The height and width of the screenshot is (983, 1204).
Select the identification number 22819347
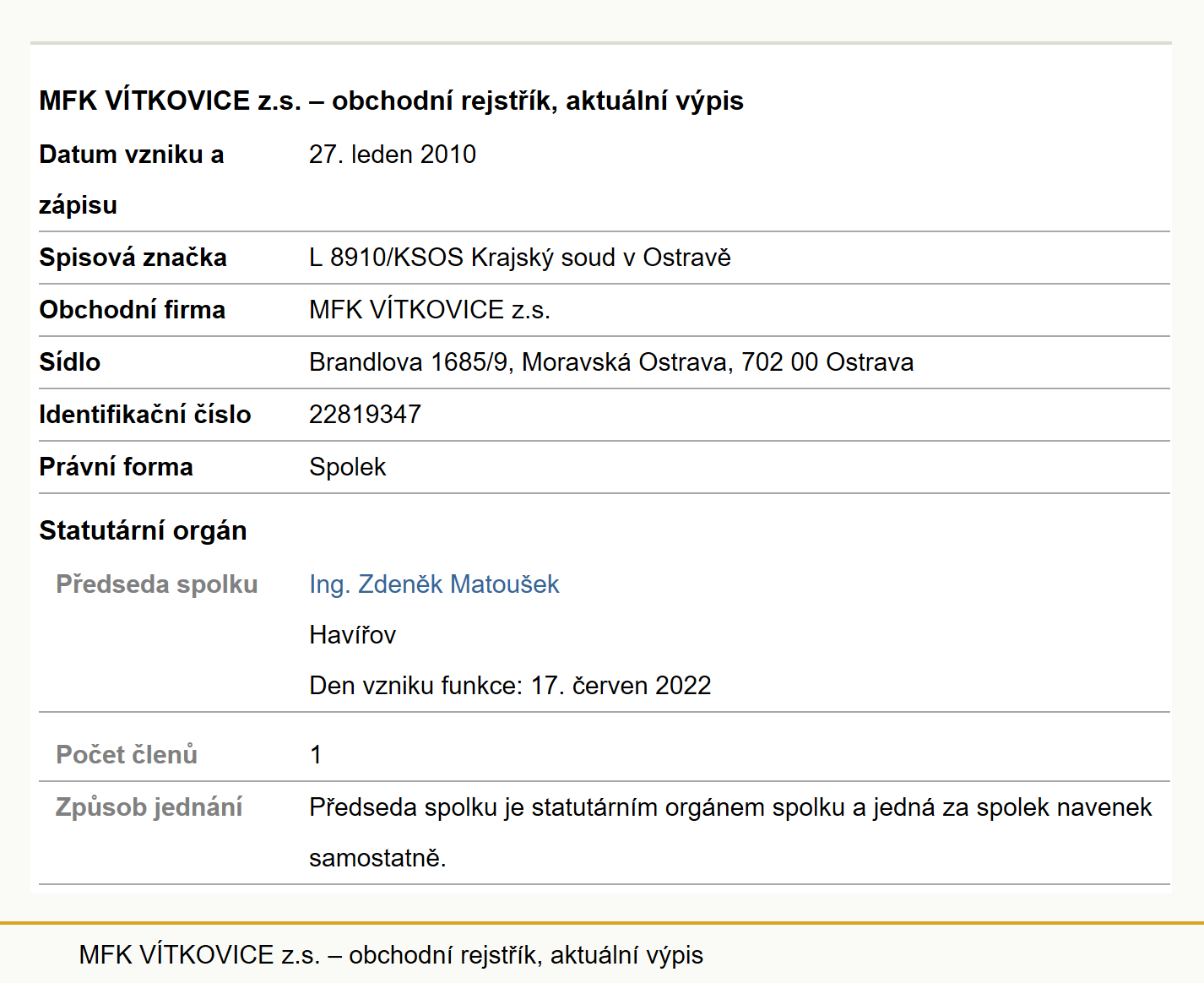pyautogui.click(x=365, y=415)
